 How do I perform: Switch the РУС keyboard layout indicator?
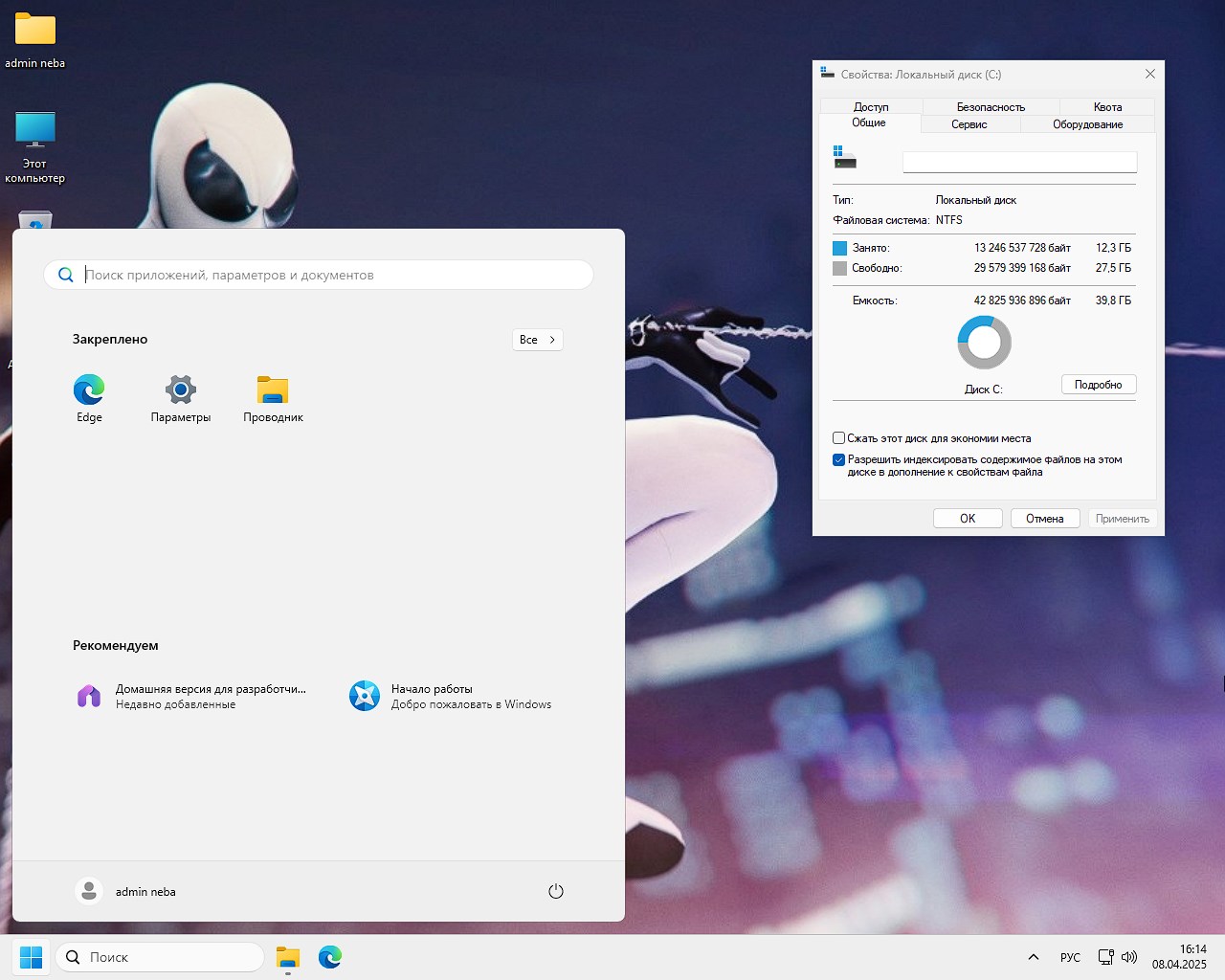(1069, 956)
